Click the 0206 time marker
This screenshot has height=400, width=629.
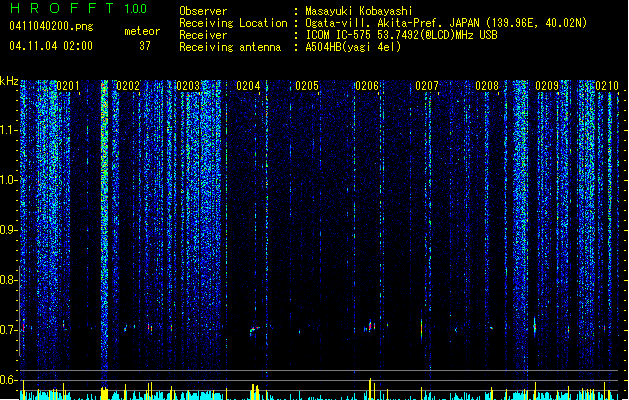coord(367,86)
